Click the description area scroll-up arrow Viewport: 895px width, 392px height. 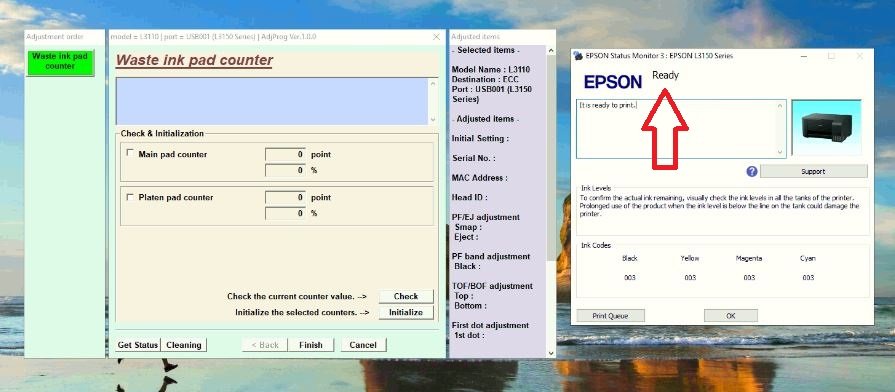pos(432,83)
